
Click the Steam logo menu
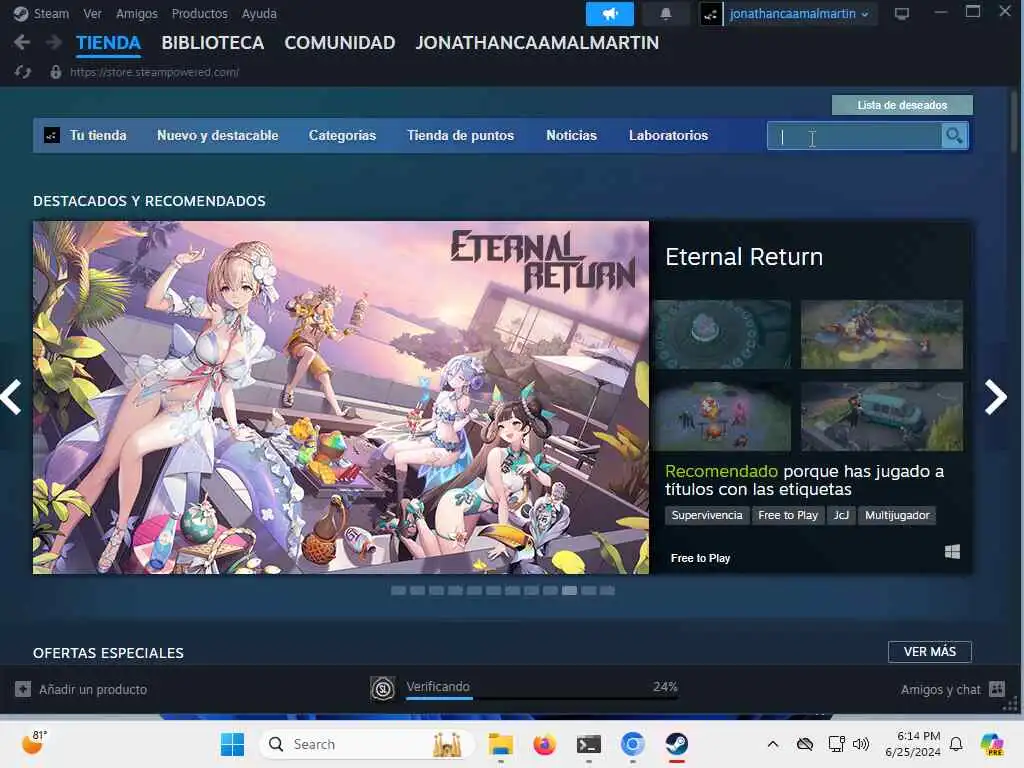20,14
